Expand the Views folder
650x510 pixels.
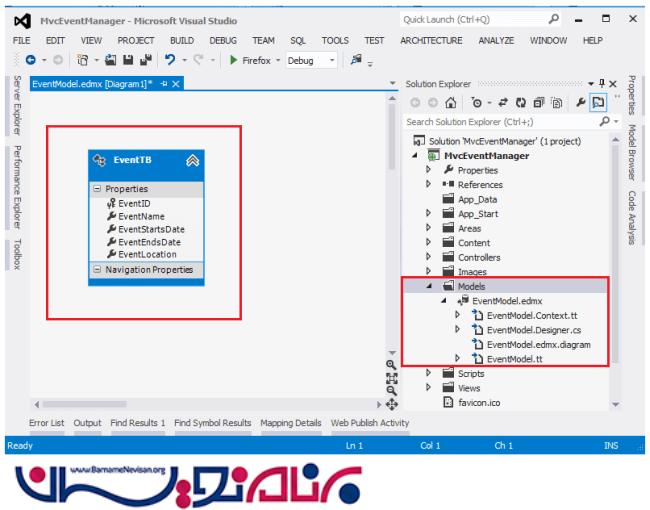(429, 387)
